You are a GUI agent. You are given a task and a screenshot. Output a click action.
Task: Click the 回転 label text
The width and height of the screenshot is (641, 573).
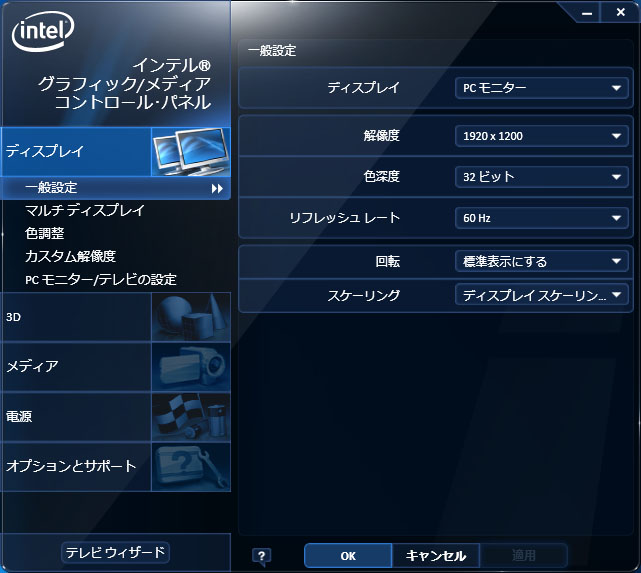point(388,261)
